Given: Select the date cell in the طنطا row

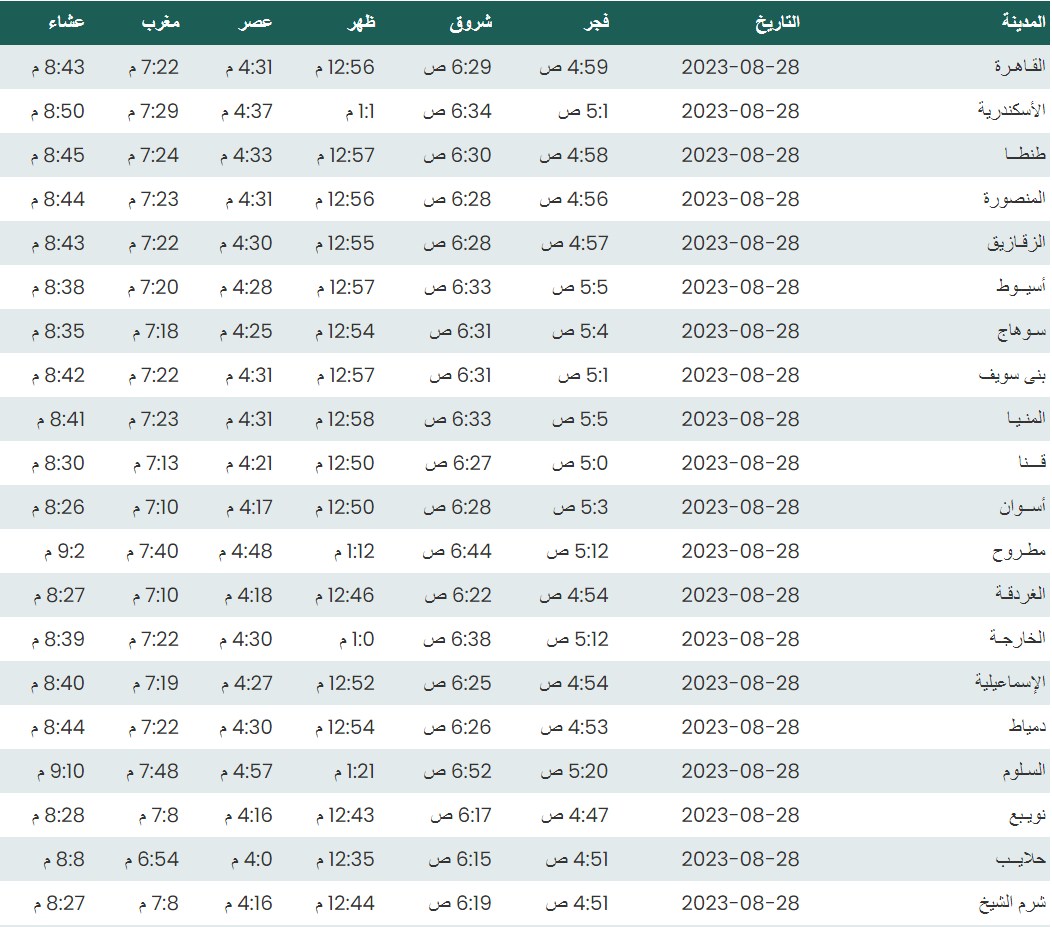Looking at the screenshot, I should tap(740, 155).
